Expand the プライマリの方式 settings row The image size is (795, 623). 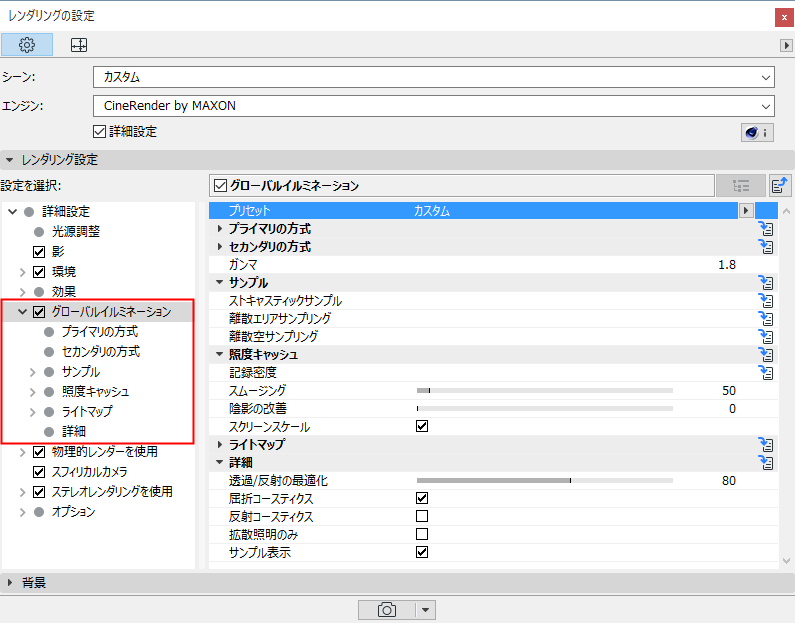(220, 229)
